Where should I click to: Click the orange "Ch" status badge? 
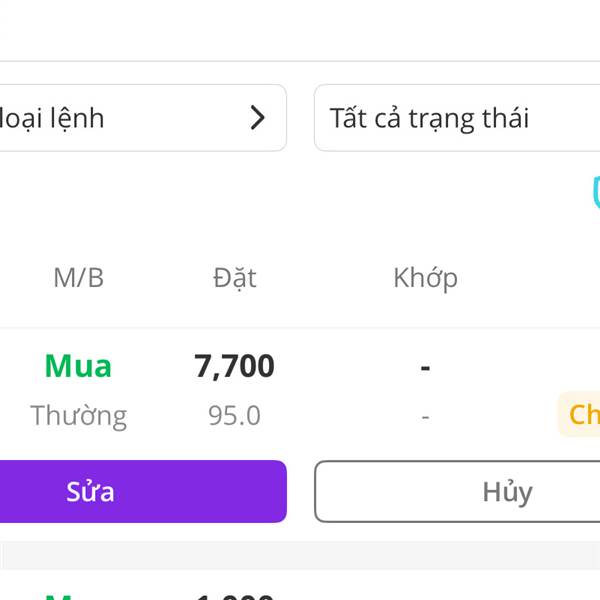coord(579,414)
